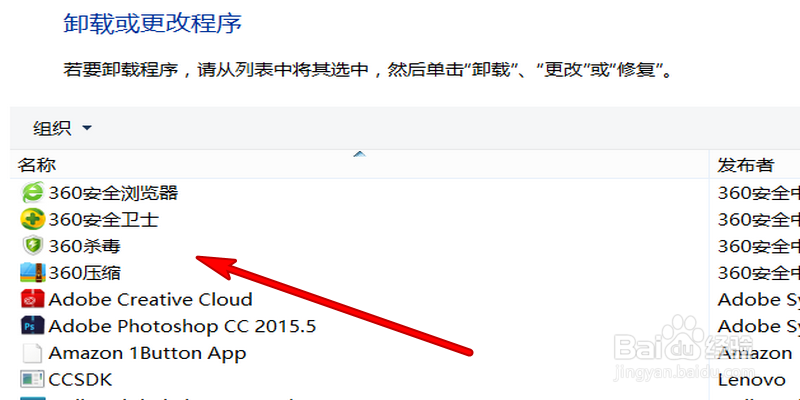Select Adobe Photoshop CC 2015.5 entry name
The width and height of the screenshot is (800, 400).
click(182, 326)
